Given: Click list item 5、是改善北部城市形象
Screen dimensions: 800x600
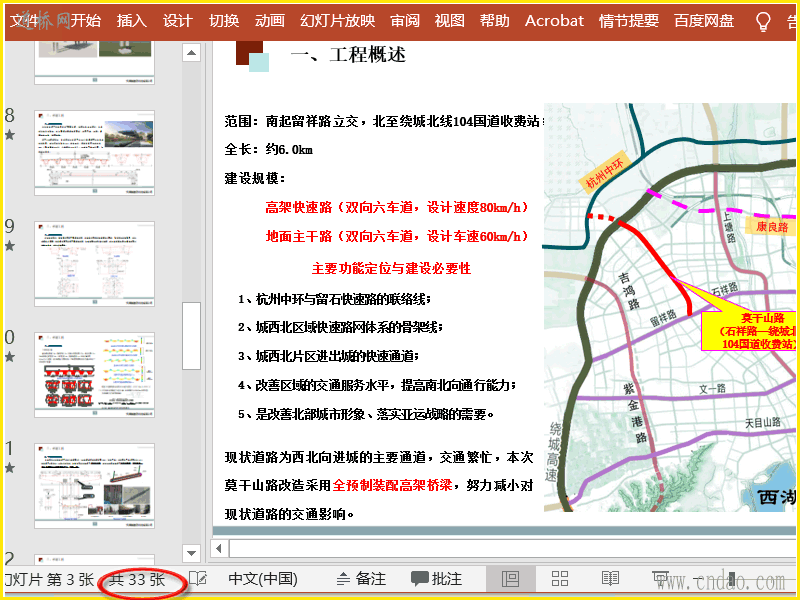Looking at the screenshot, I should point(366,414).
